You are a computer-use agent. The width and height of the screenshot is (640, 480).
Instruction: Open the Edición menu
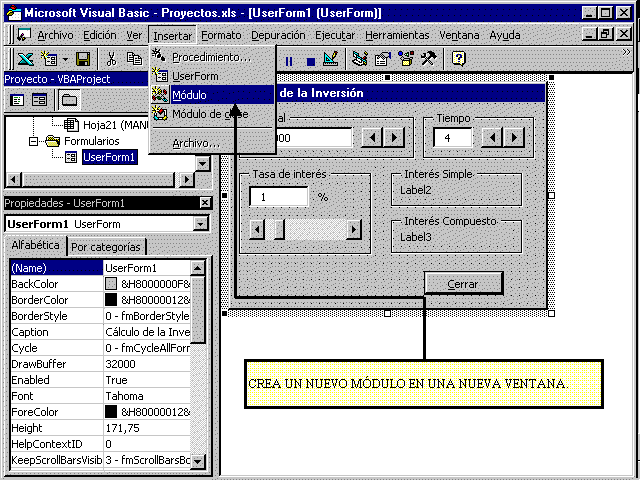coord(100,36)
